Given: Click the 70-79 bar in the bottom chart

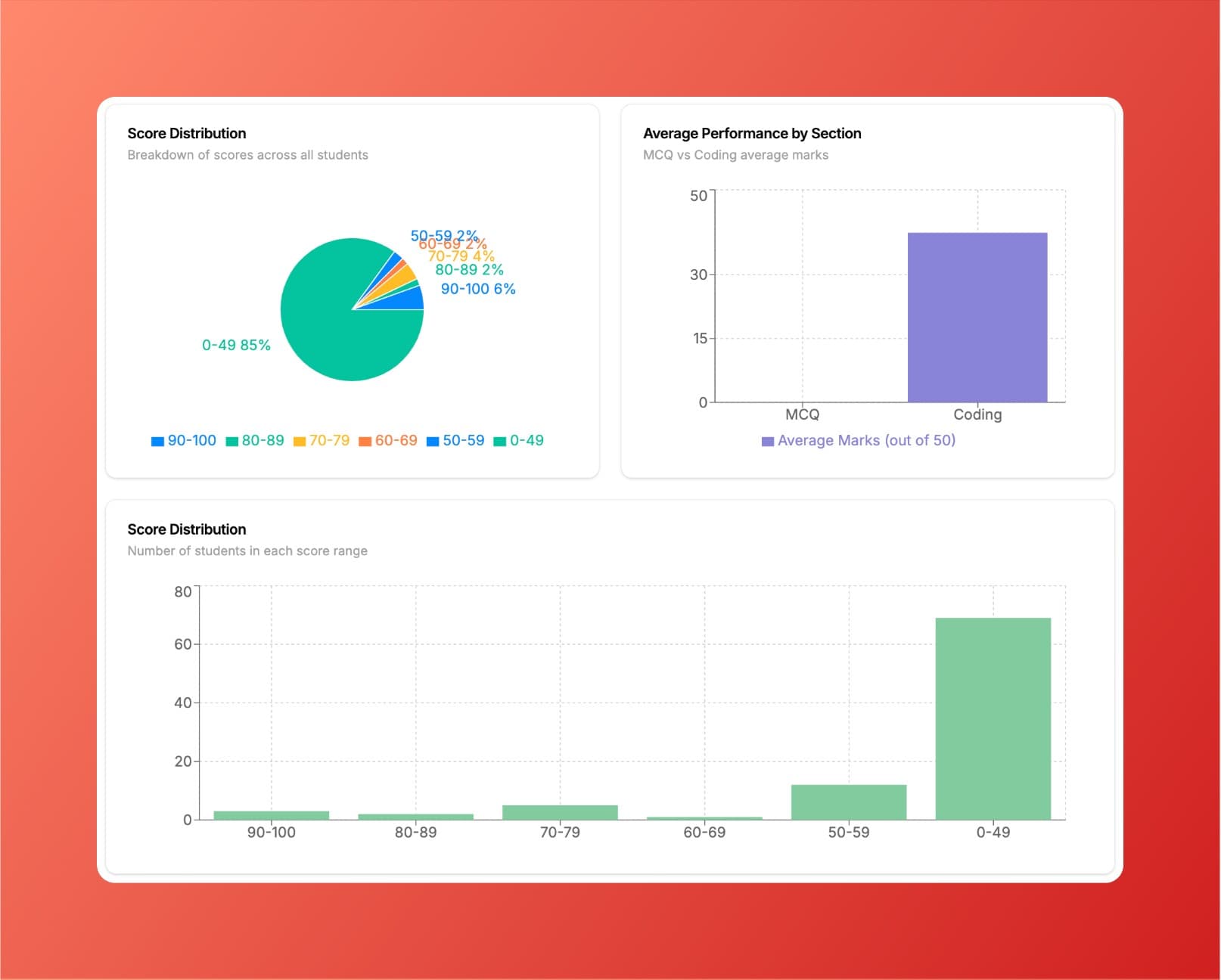Looking at the screenshot, I should click(x=560, y=813).
